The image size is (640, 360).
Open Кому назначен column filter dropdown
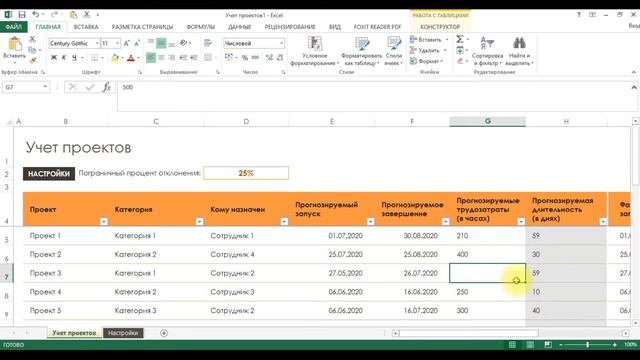point(284,221)
